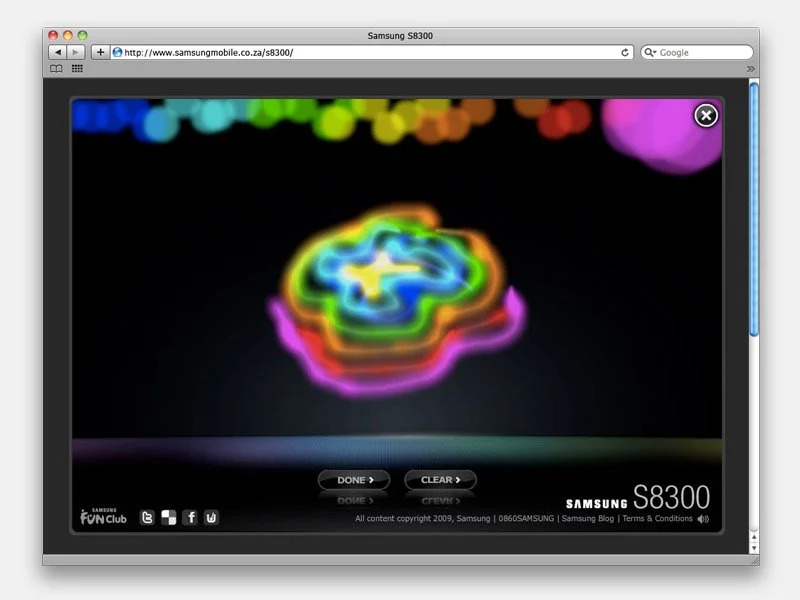This screenshot has width=800, height=600.
Task: Share on Facebook icon
Action: click(190, 517)
